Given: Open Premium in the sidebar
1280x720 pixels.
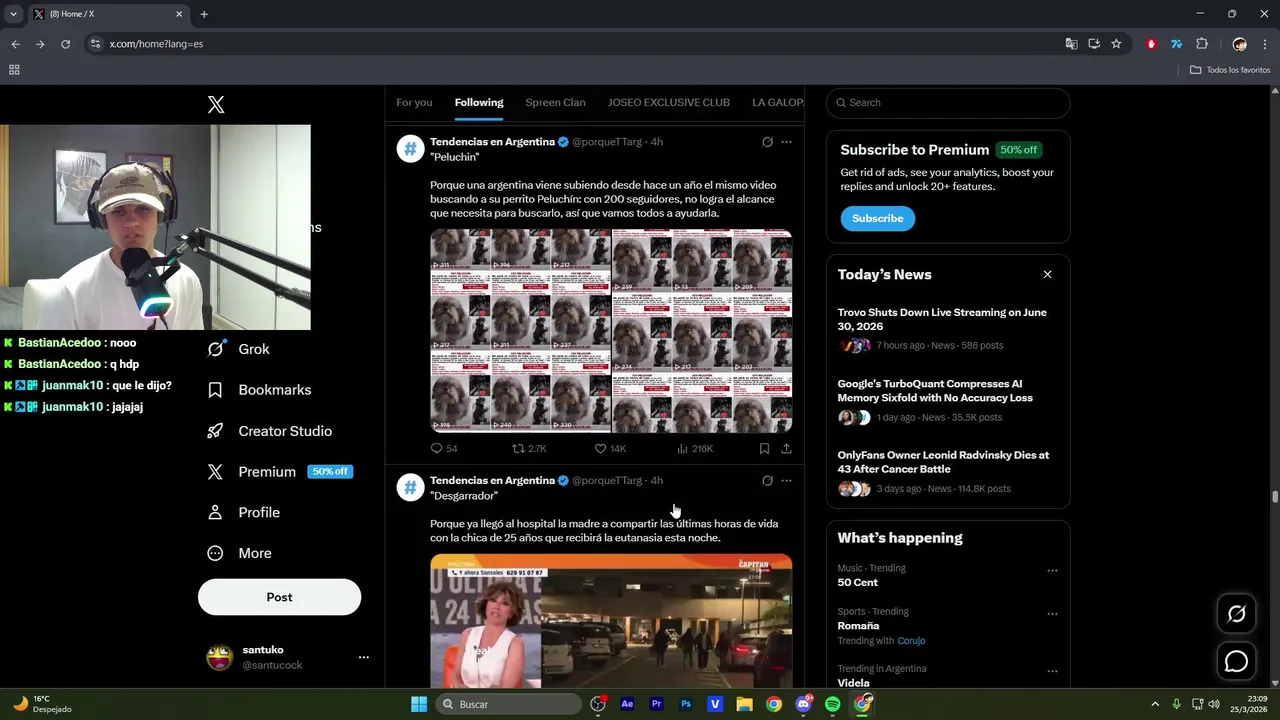Looking at the screenshot, I should tap(279, 472).
